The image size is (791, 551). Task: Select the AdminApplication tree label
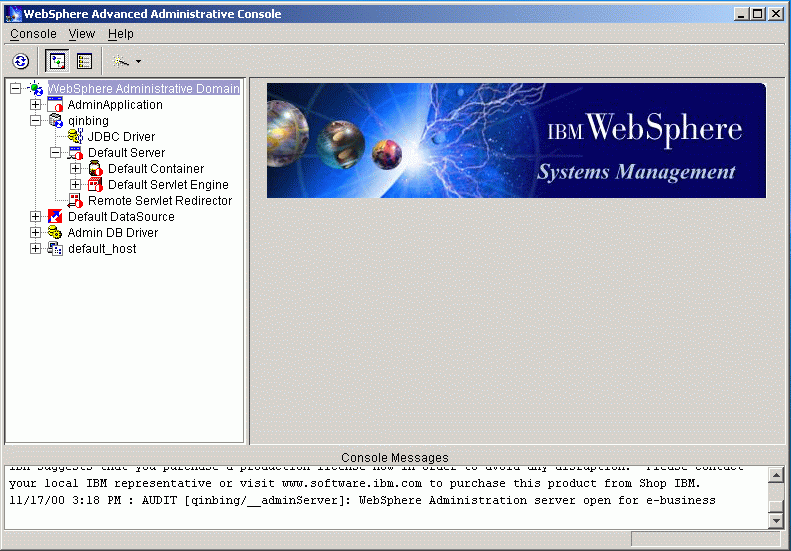[x=115, y=104]
